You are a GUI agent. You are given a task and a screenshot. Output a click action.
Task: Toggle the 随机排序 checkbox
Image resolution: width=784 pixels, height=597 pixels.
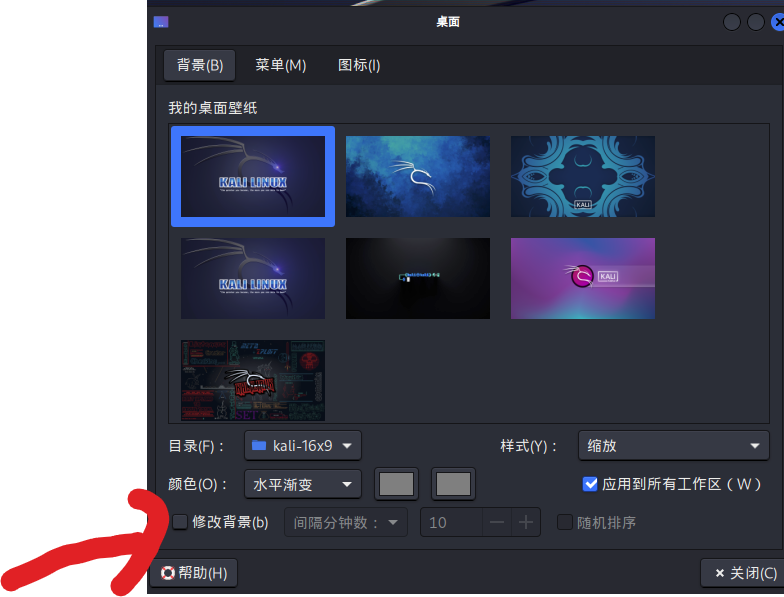pyautogui.click(x=565, y=522)
